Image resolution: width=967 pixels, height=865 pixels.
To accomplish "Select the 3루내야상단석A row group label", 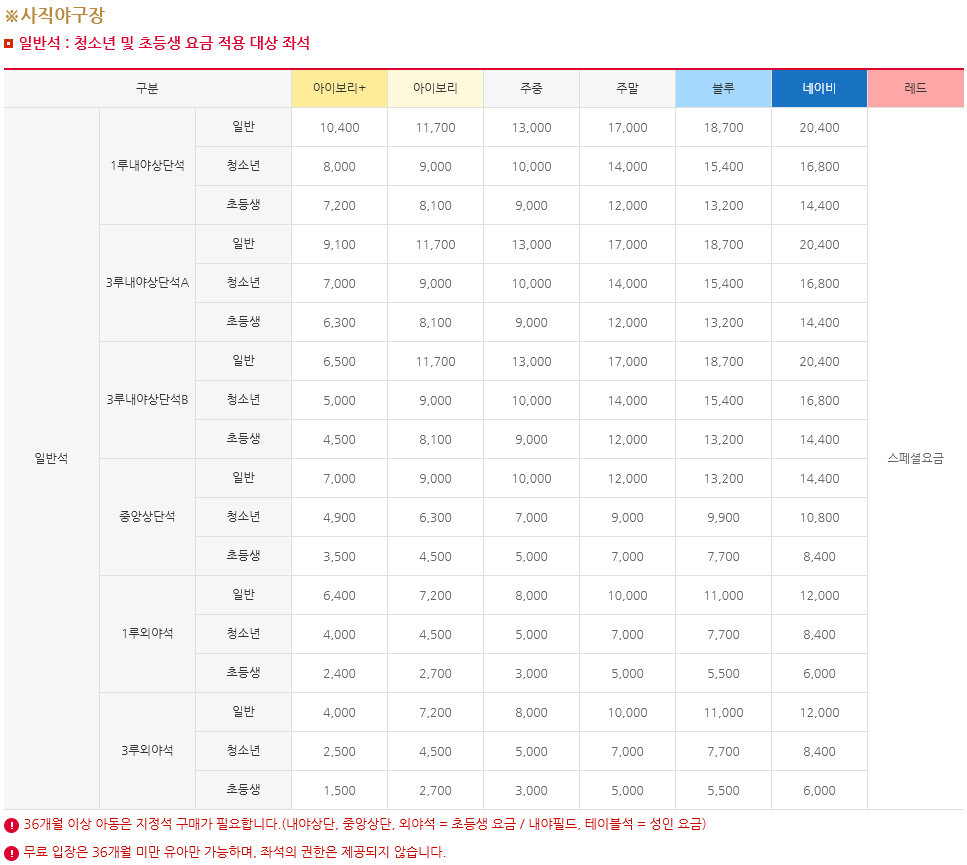I will pyautogui.click(x=147, y=283).
